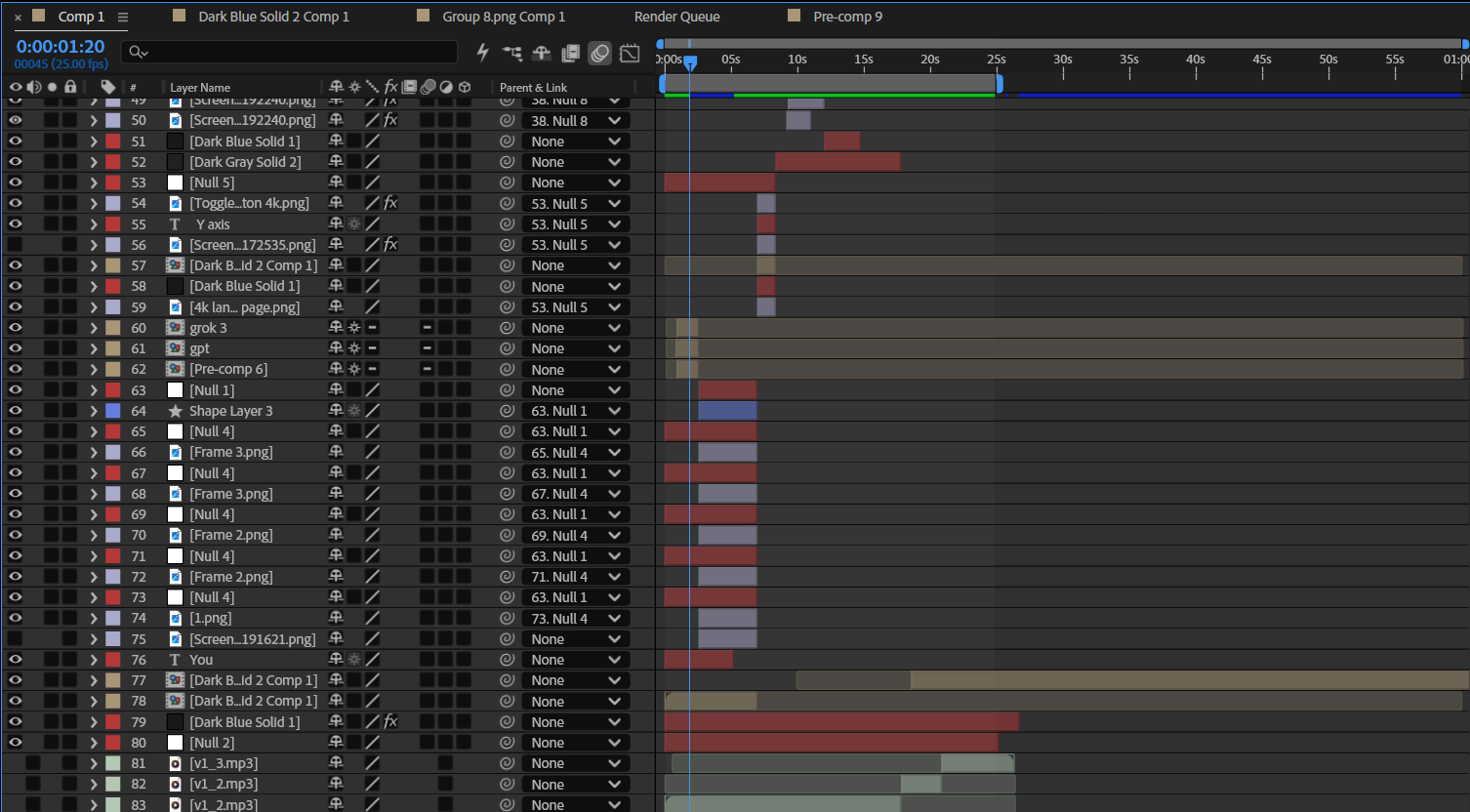1470x812 pixels.
Task: Solo the gpt layer
Action: click(52, 348)
